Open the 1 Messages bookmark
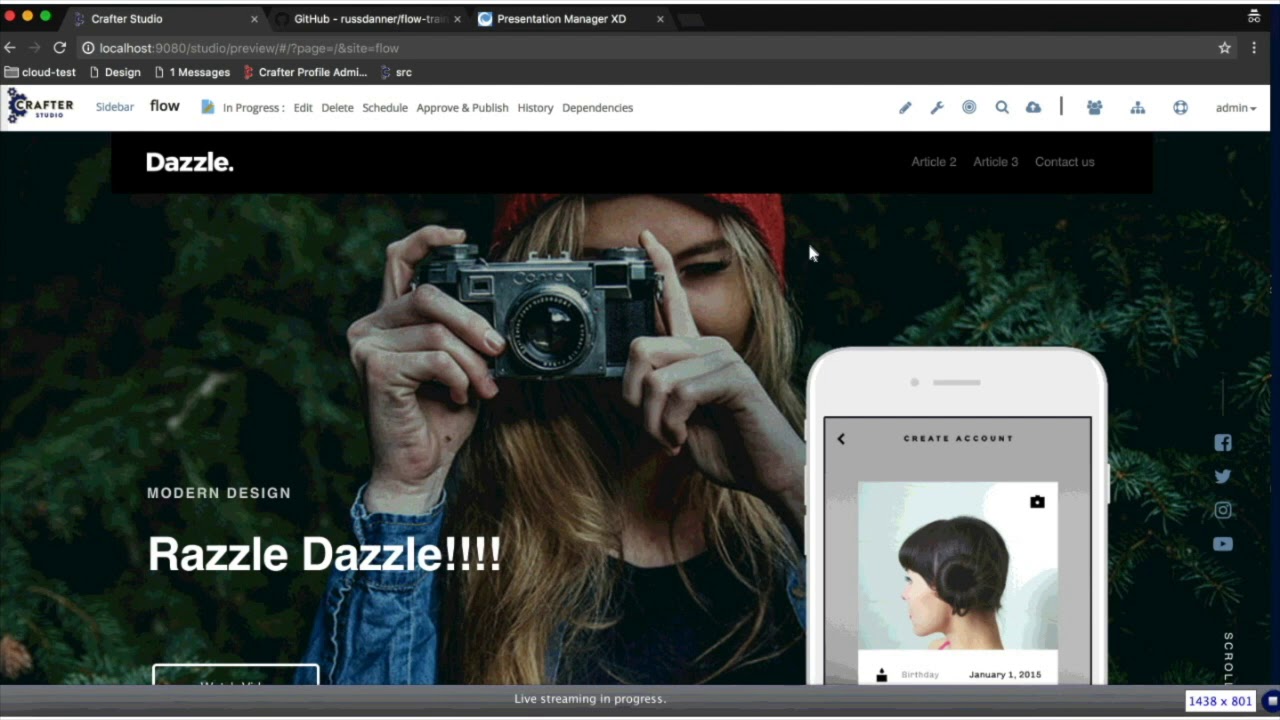 click(x=192, y=72)
